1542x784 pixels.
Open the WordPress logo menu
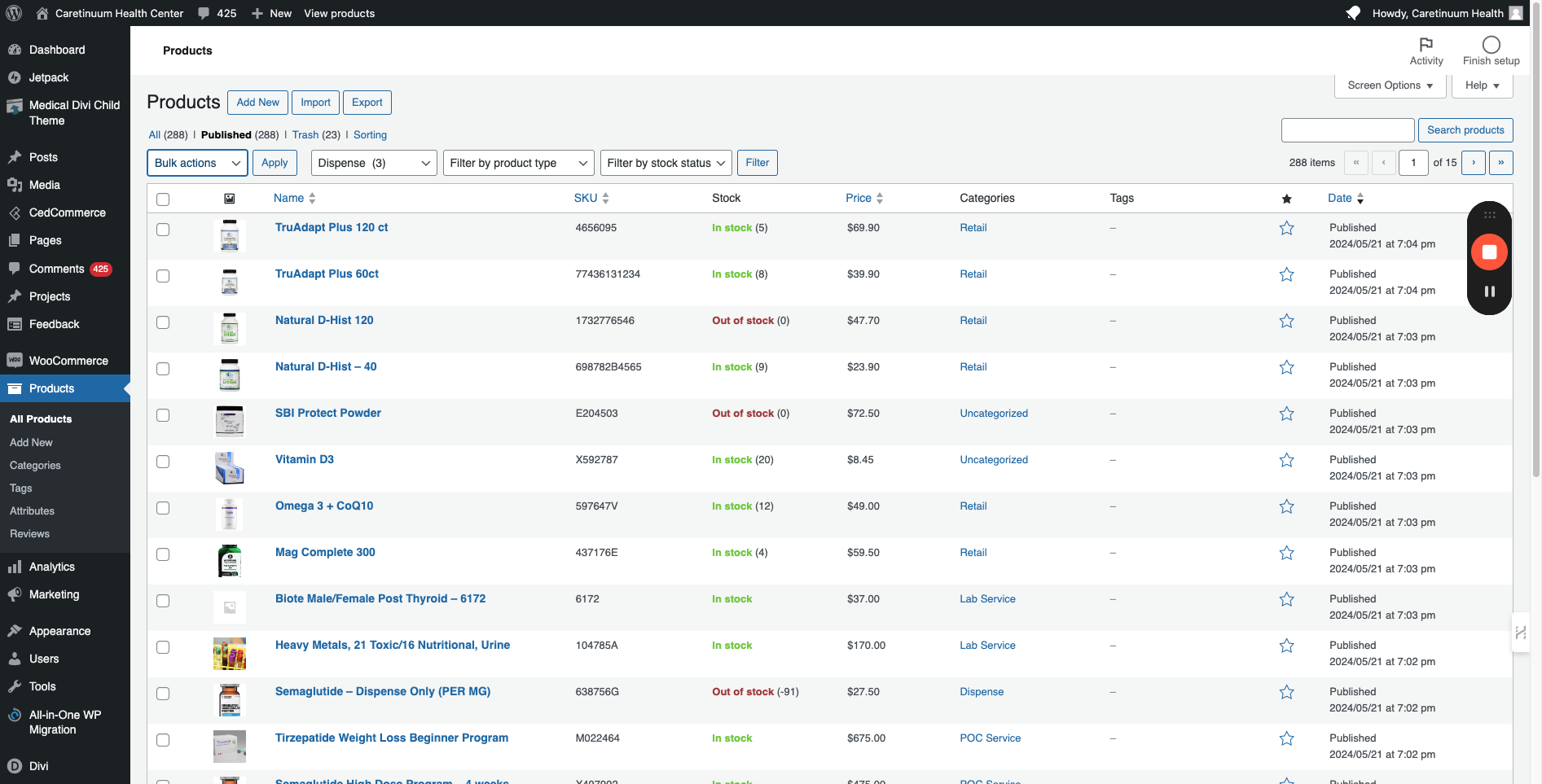[x=14, y=13]
